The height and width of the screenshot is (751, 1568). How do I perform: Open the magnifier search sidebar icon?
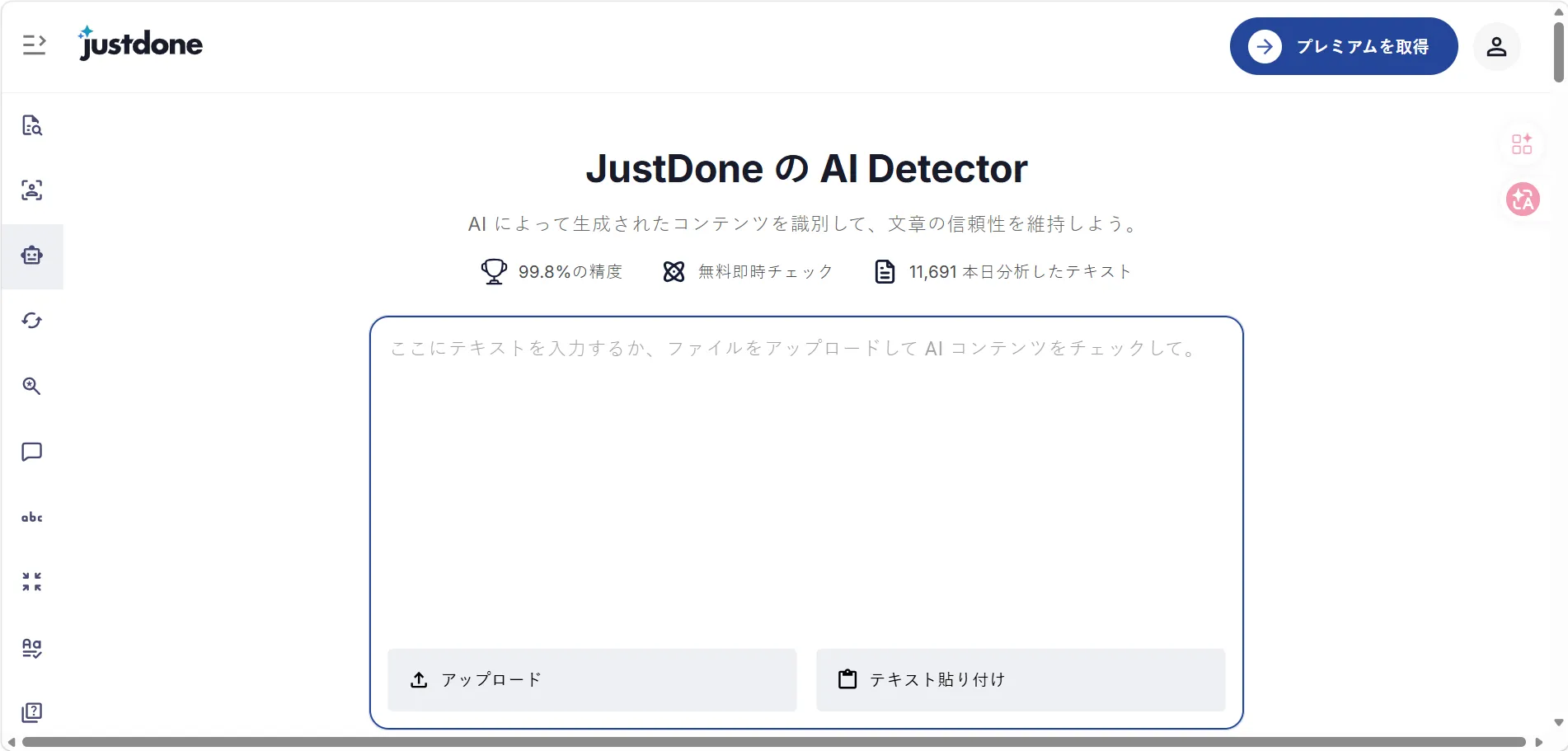point(32,386)
